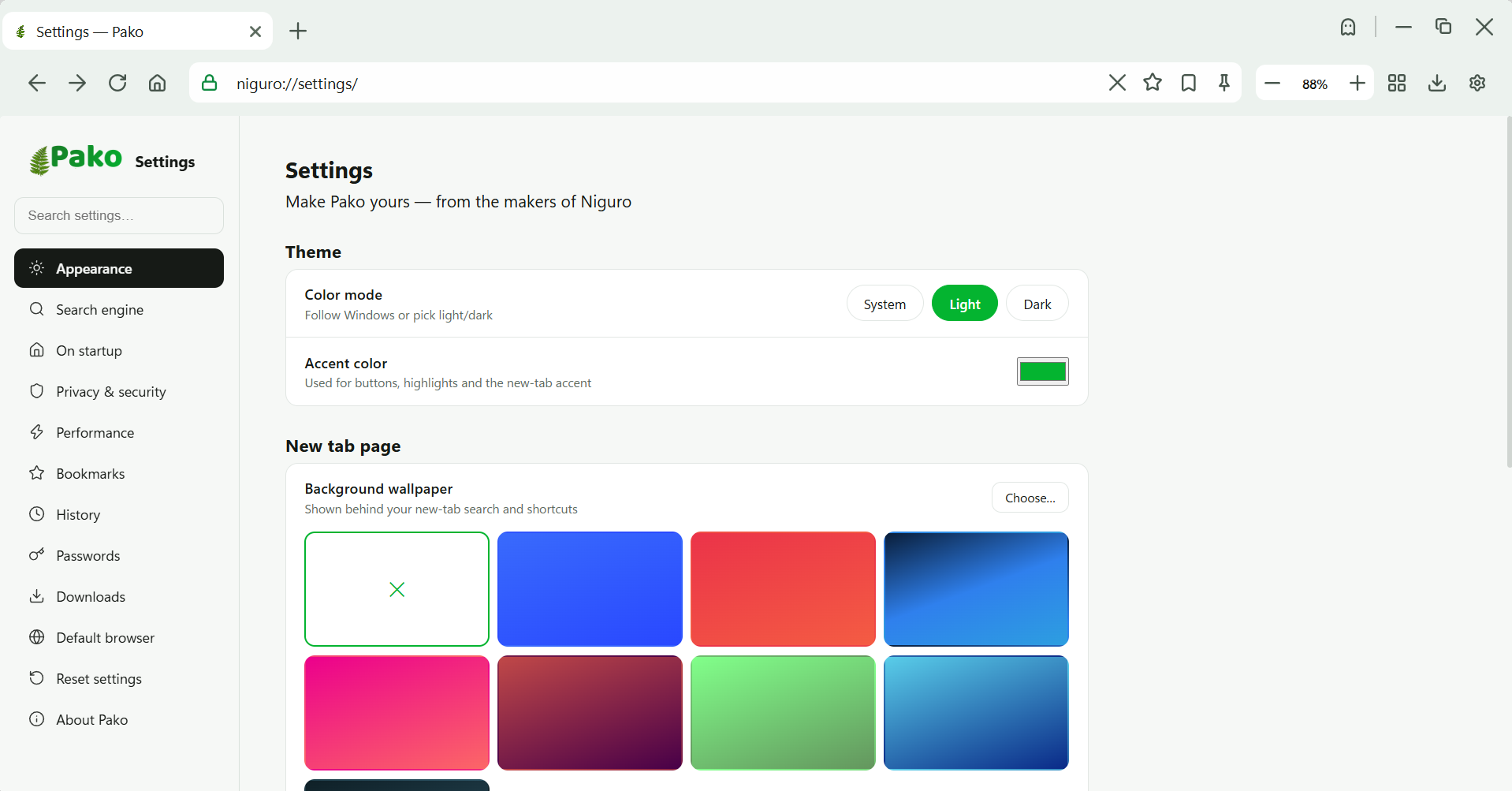Click Choose... wallpaper button

coord(1030,498)
